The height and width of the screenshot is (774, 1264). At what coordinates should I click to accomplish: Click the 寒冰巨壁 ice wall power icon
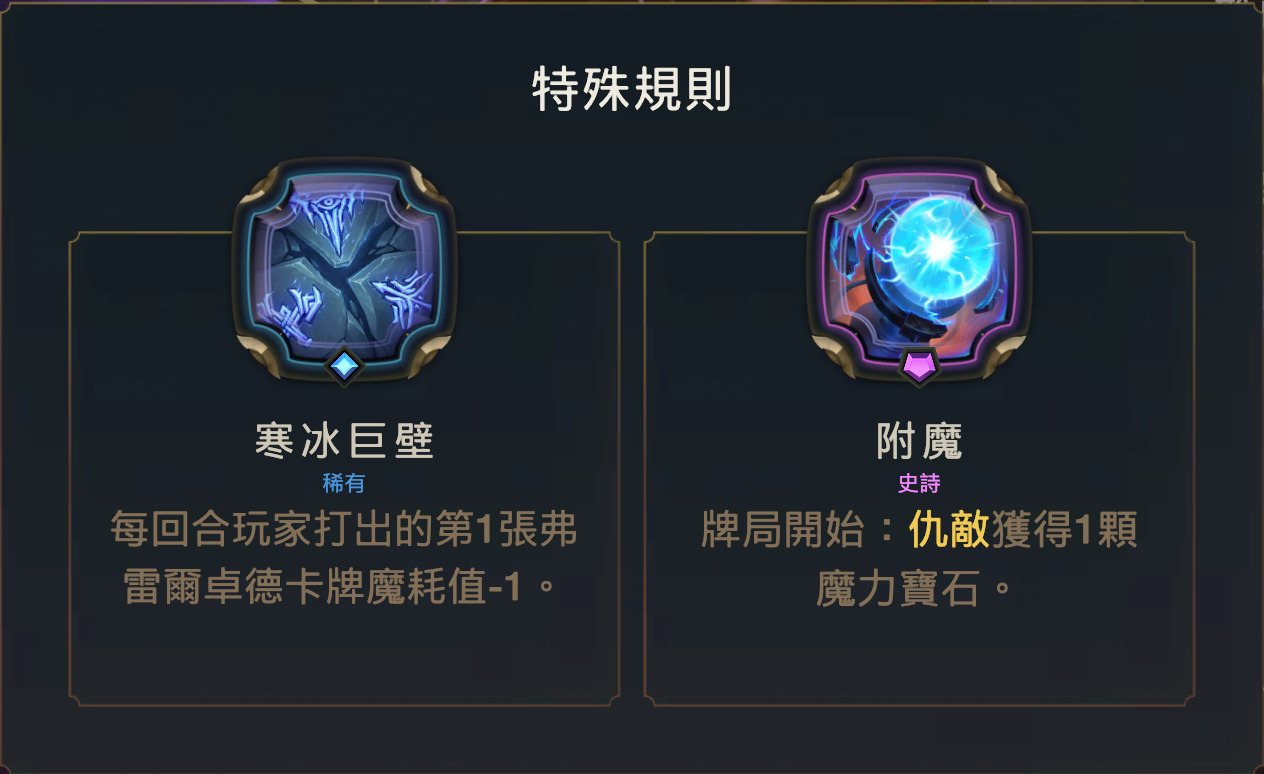tap(344, 269)
